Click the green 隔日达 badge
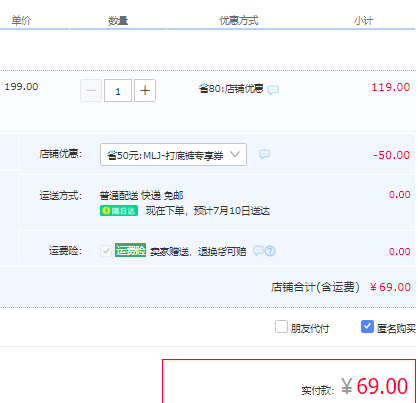The height and width of the screenshot is (403, 418). (119, 211)
